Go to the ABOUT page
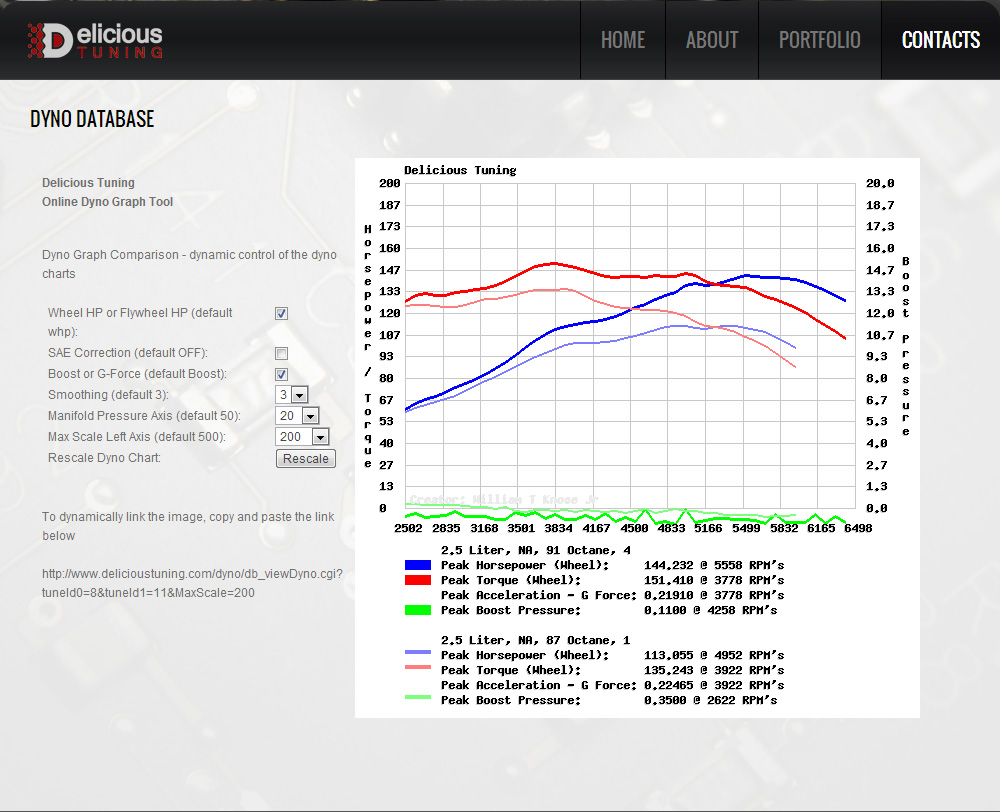The width and height of the screenshot is (1000, 812). coord(712,40)
